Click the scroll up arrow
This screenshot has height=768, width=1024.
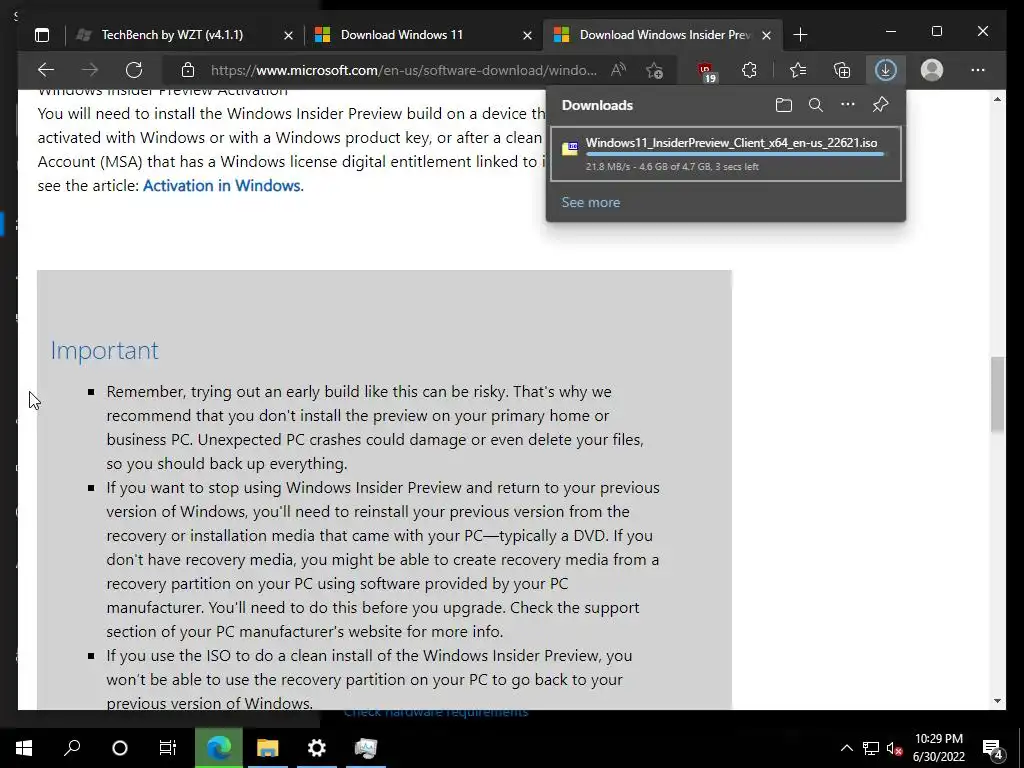(x=997, y=99)
